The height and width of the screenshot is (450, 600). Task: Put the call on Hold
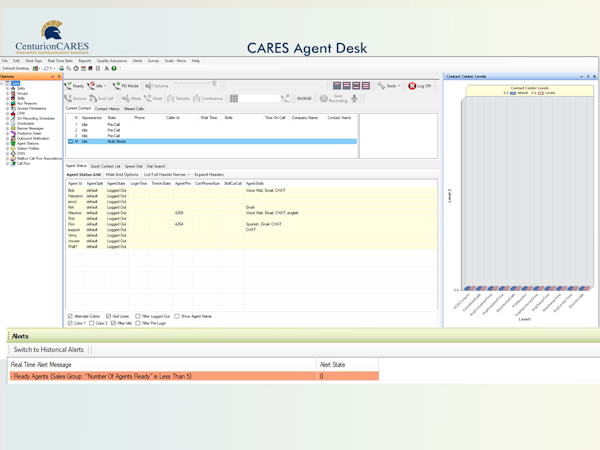pyautogui.click(x=152, y=98)
